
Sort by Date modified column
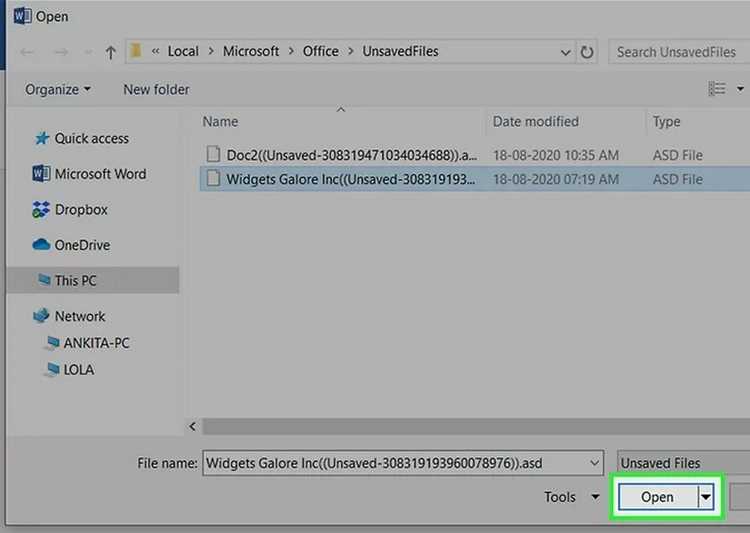(535, 122)
